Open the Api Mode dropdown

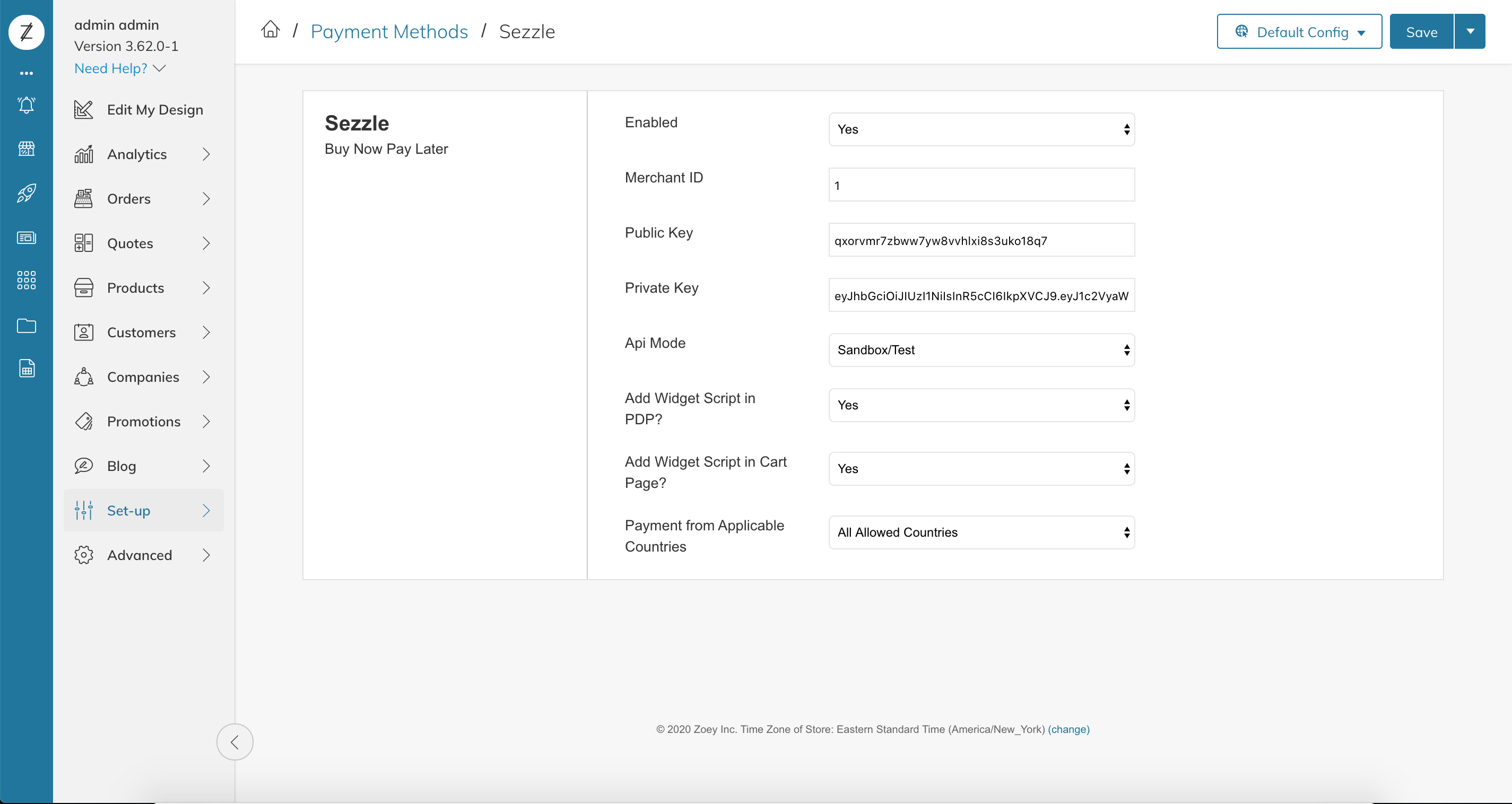point(981,350)
